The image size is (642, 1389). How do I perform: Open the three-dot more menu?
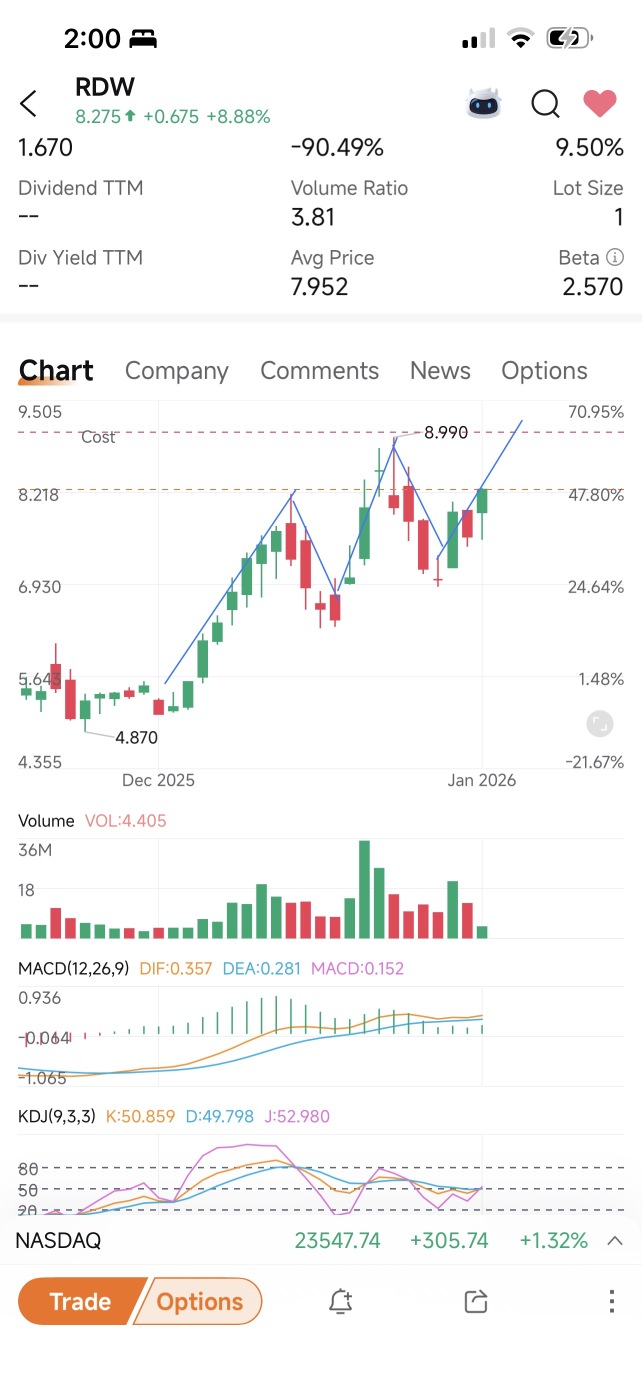click(611, 1301)
